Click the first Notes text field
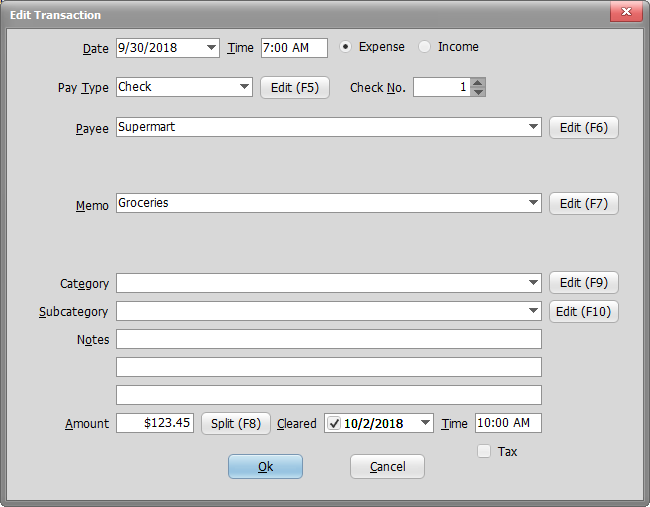This screenshot has height=507, width=650. (328, 339)
